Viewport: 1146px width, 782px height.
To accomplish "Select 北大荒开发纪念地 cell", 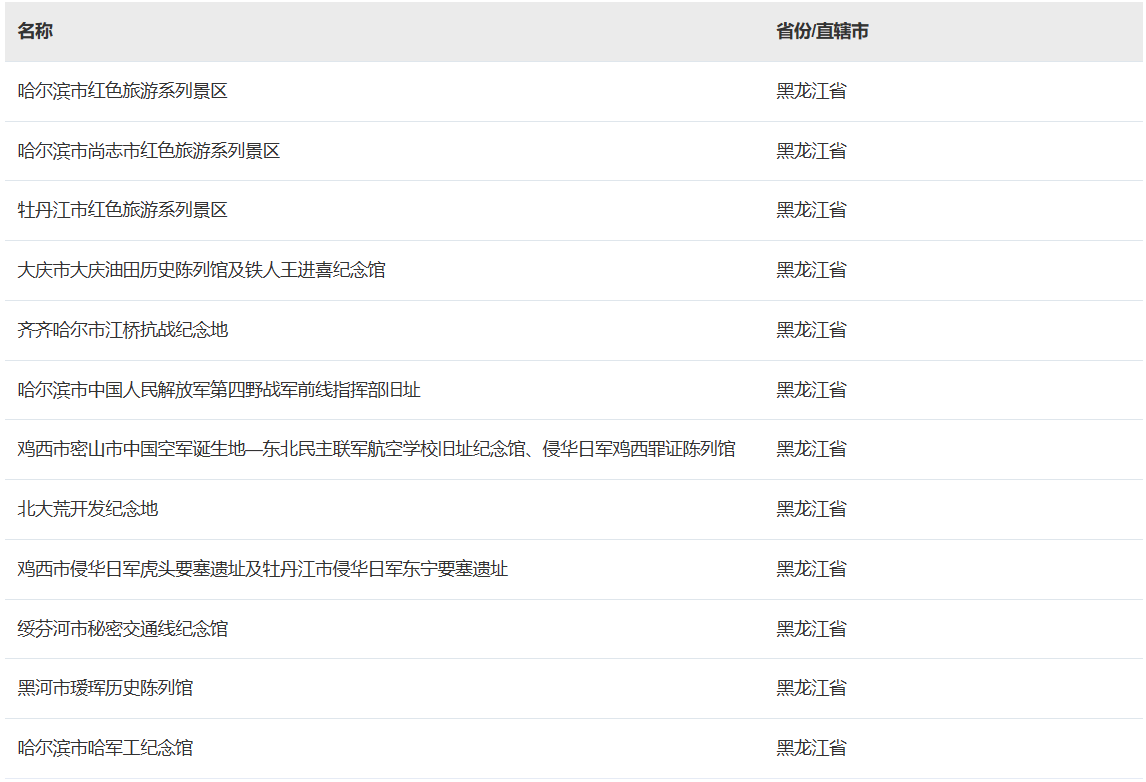I will click(88, 509).
